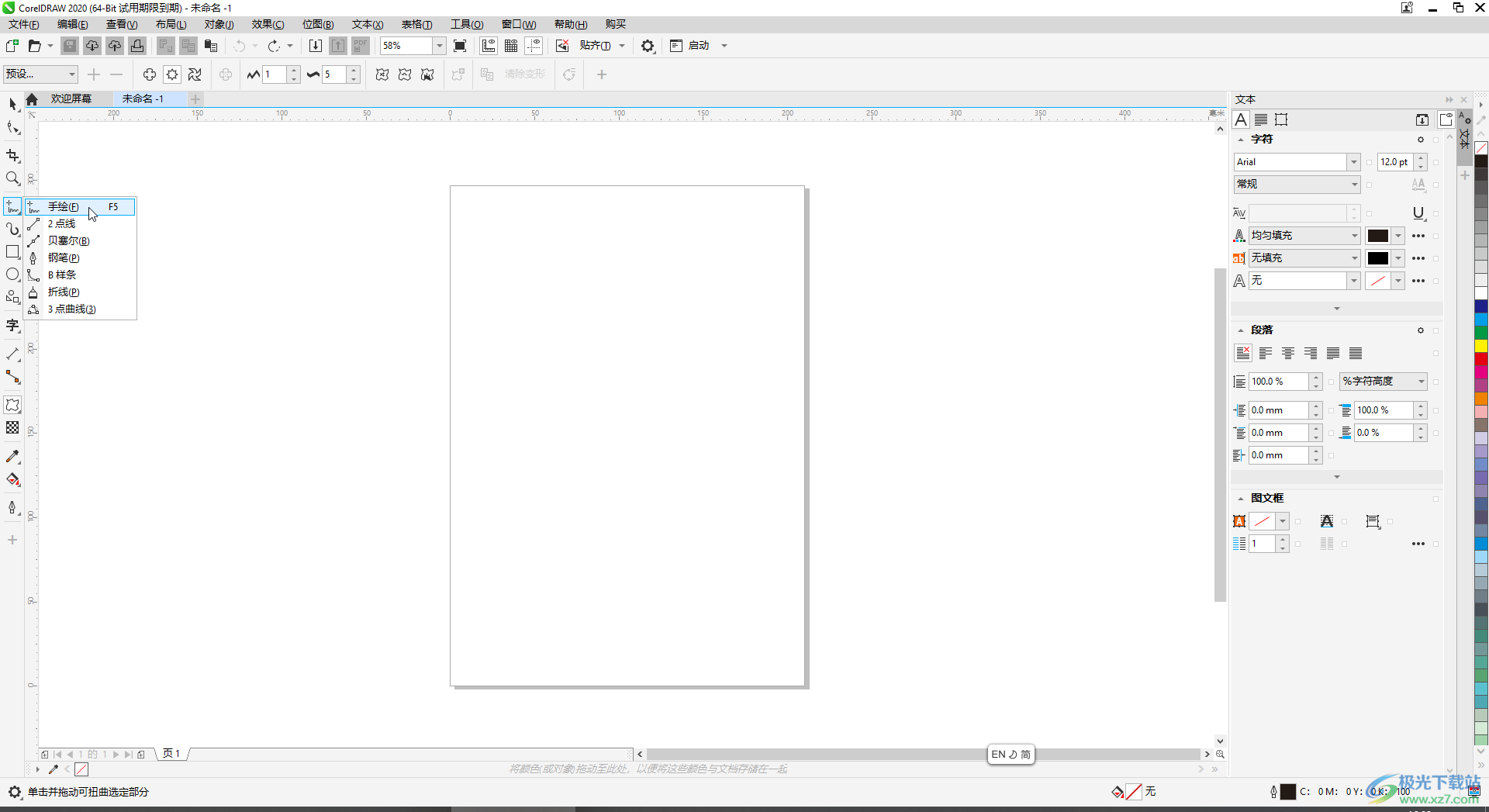Viewport: 1489px width, 812px height.
Task: Pick yellow from the color palette
Action: pyautogui.click(x=1481, y=346)
